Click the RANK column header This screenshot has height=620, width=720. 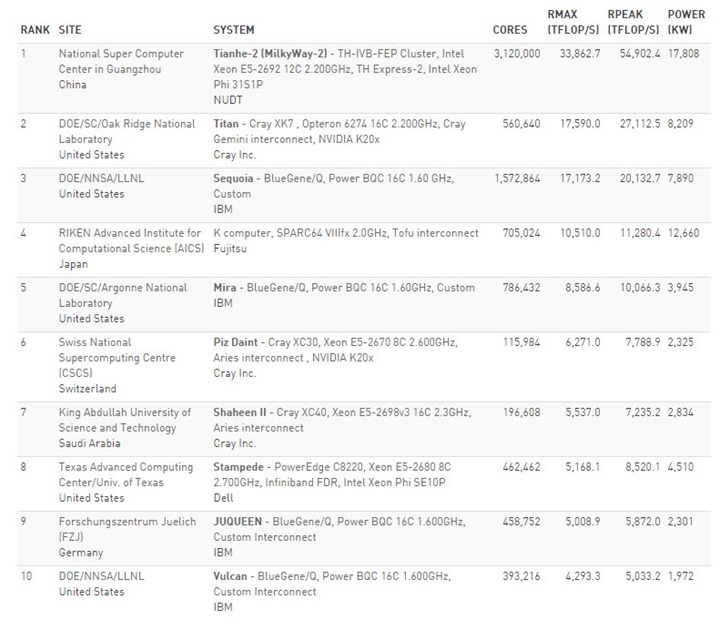35,30
